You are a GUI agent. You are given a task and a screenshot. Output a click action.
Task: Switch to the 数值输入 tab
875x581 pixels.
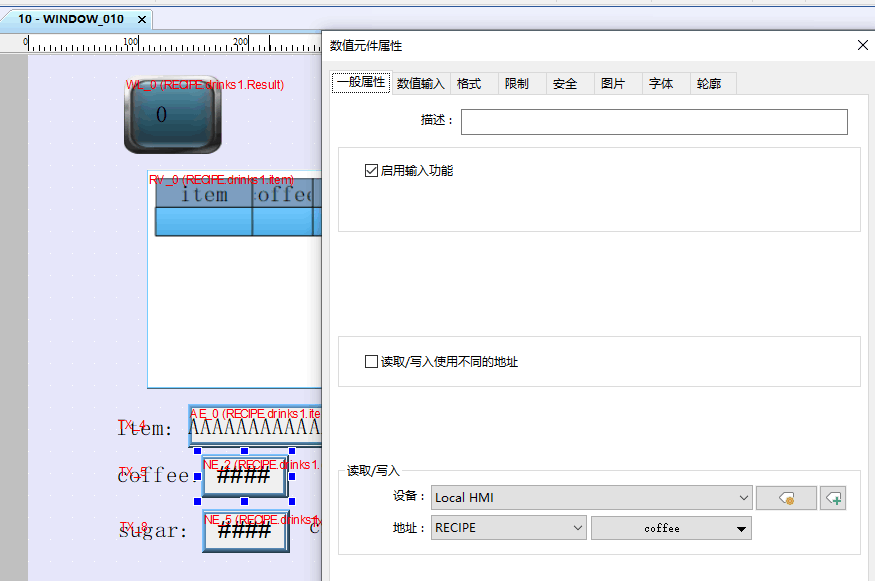tap(420, 84)
